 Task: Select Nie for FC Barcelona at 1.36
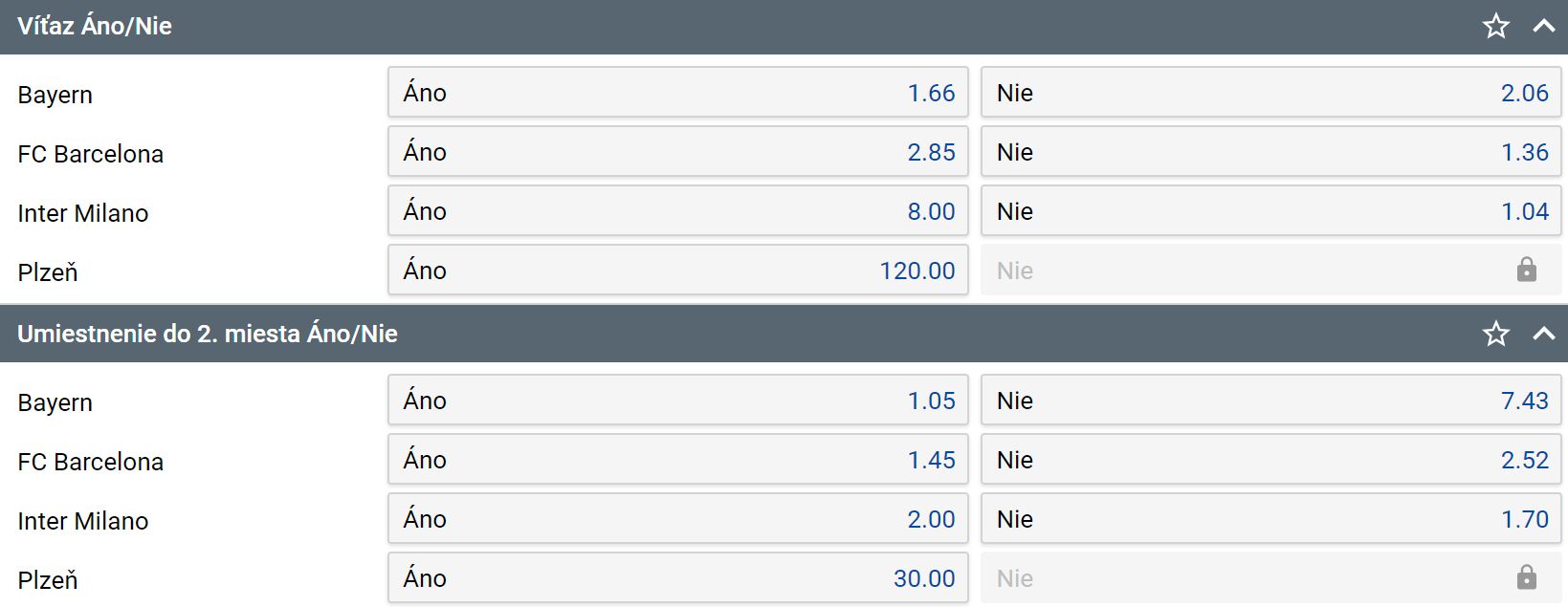(1270, 152)
